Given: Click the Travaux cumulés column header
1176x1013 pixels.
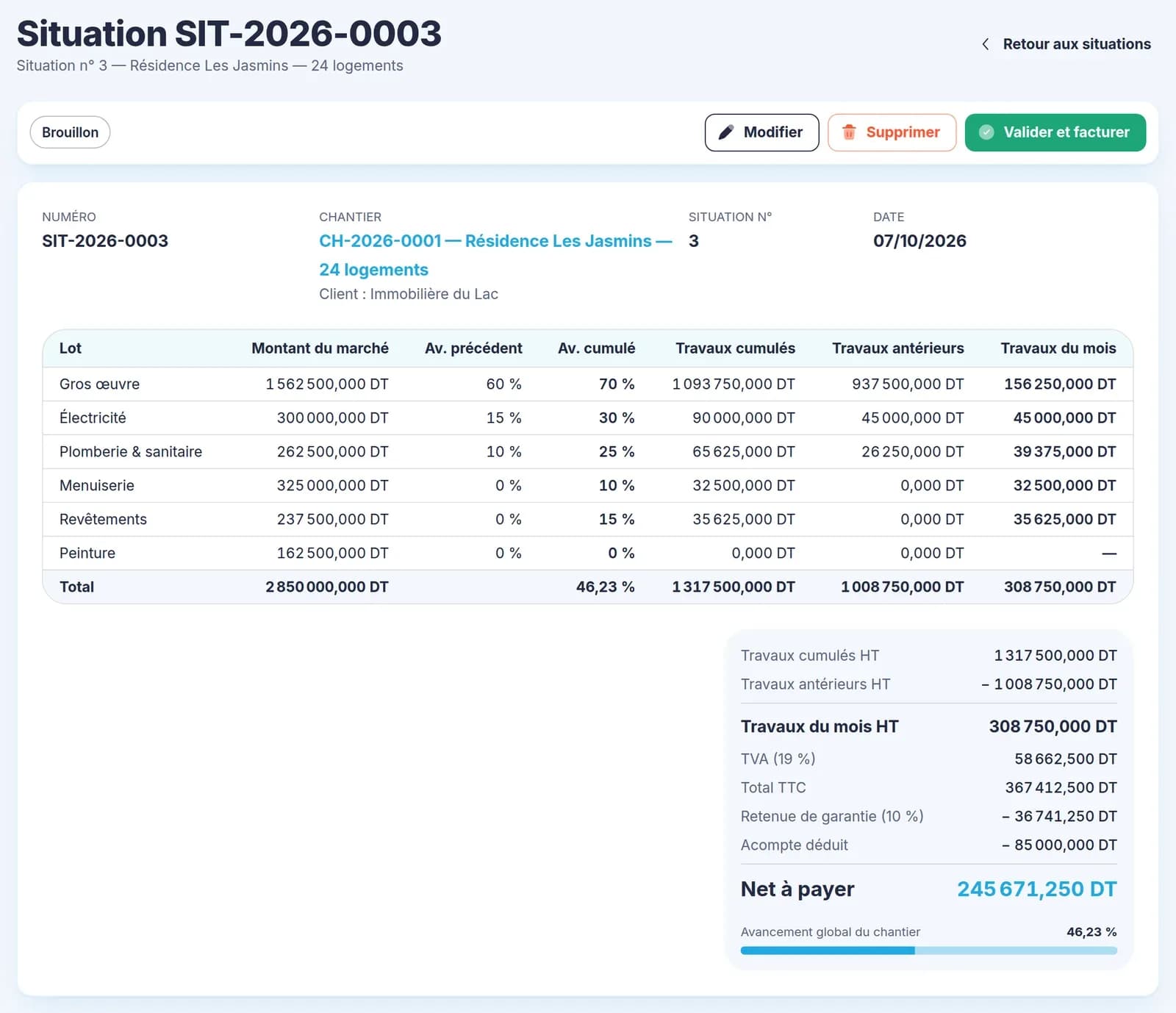Looking at the screenshot, I should [735, 348].
